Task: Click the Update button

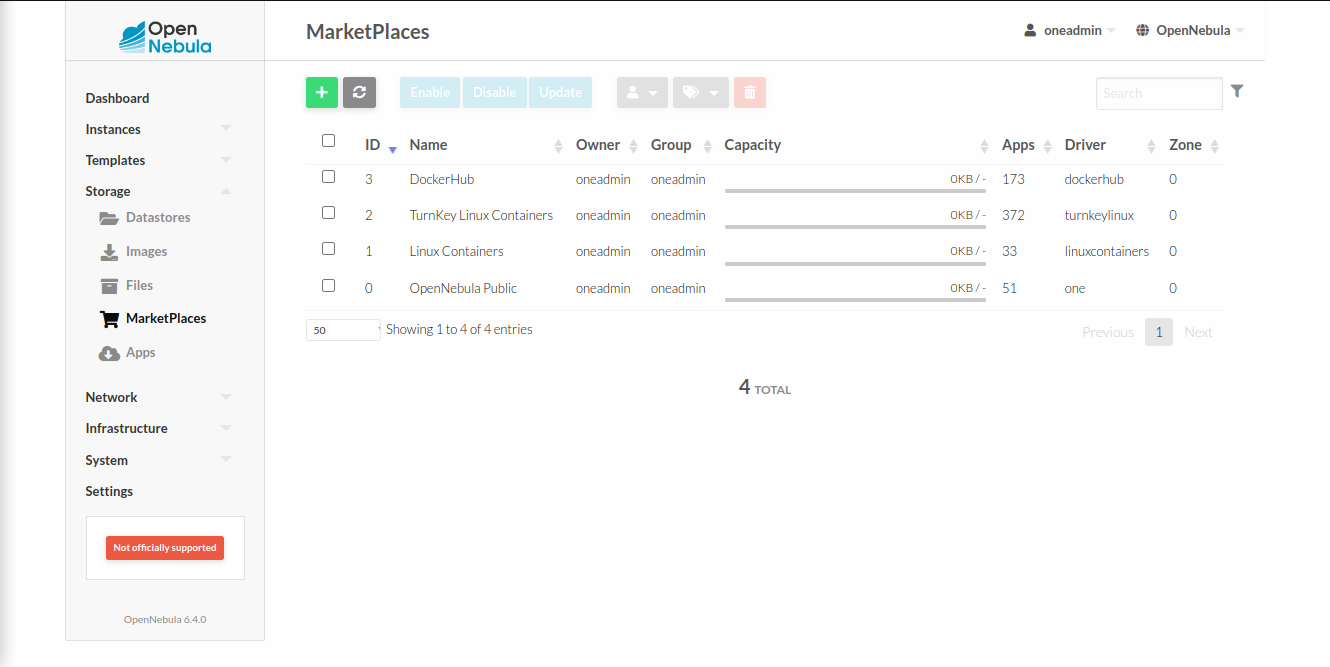Action: point(560,92)
